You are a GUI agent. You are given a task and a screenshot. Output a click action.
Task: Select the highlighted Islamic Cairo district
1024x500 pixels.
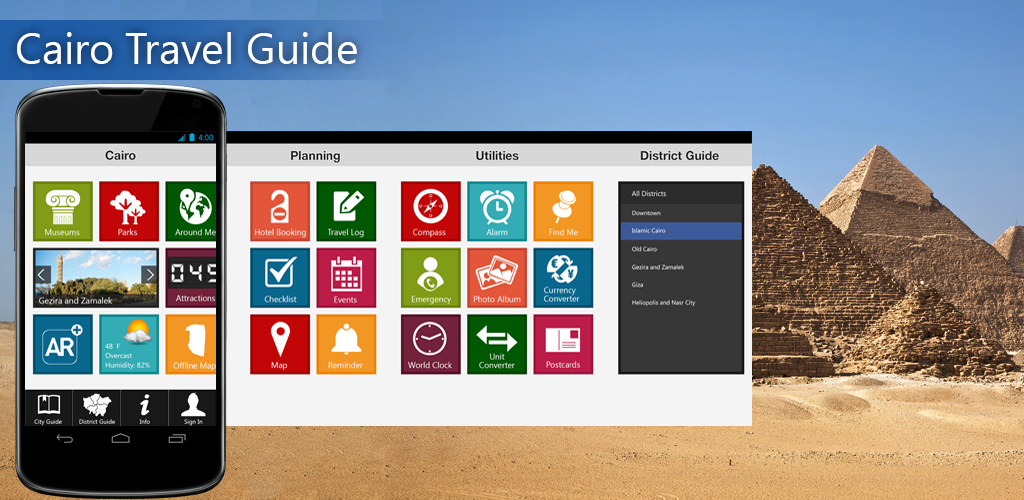point(680,231)
